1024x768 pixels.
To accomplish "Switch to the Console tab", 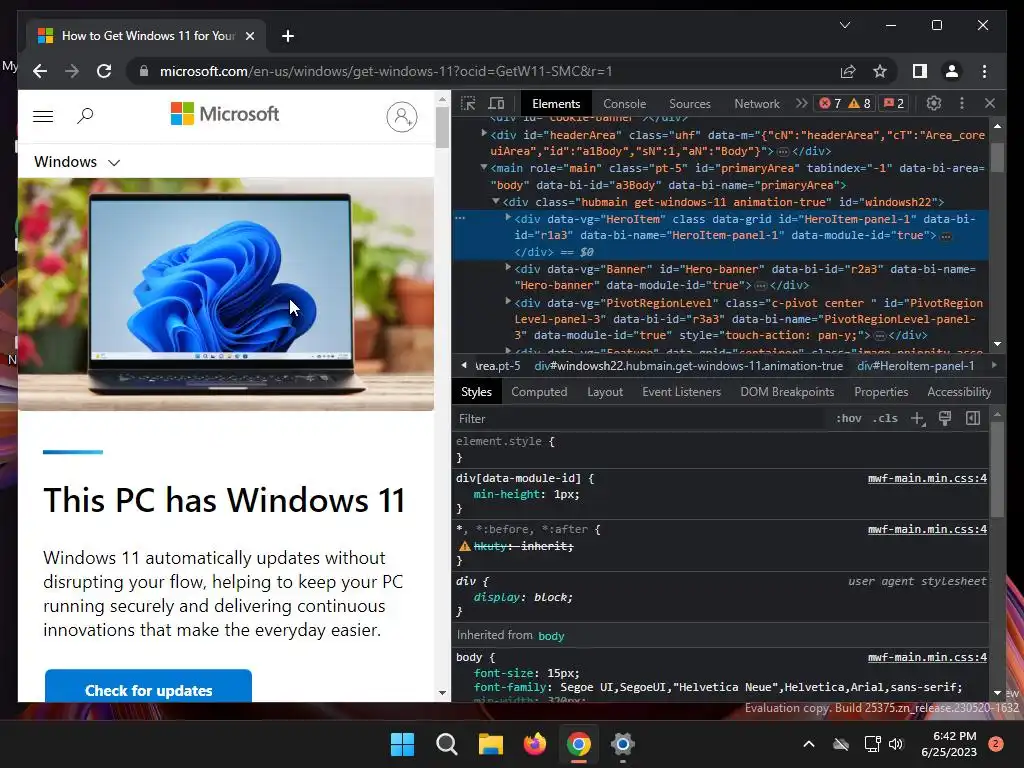I will coord(624,104).
